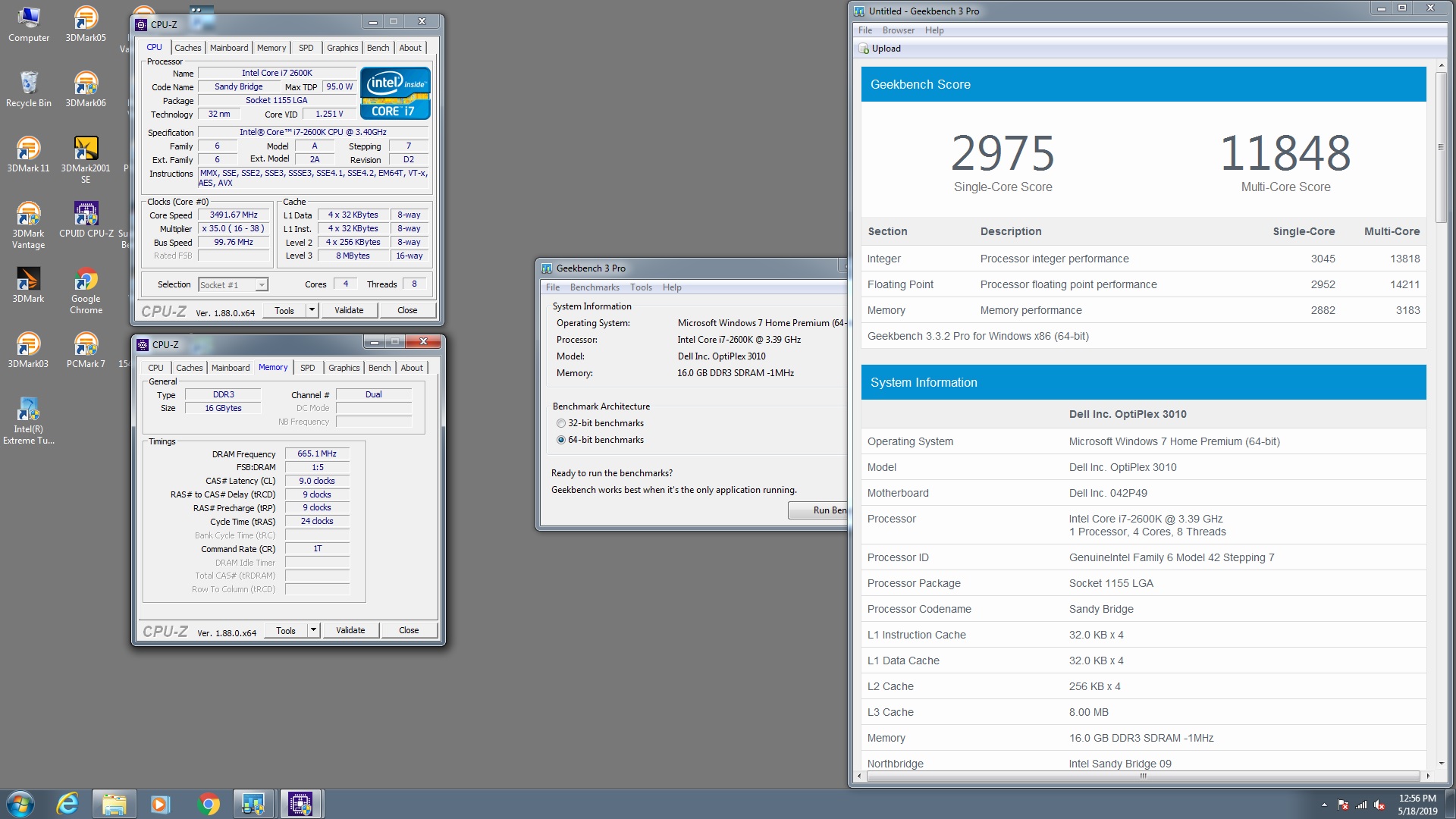Viewport: 1456px width, 819px height.
Task: Show hidden tray icons arrow
Action: (x=1324, y=805)
